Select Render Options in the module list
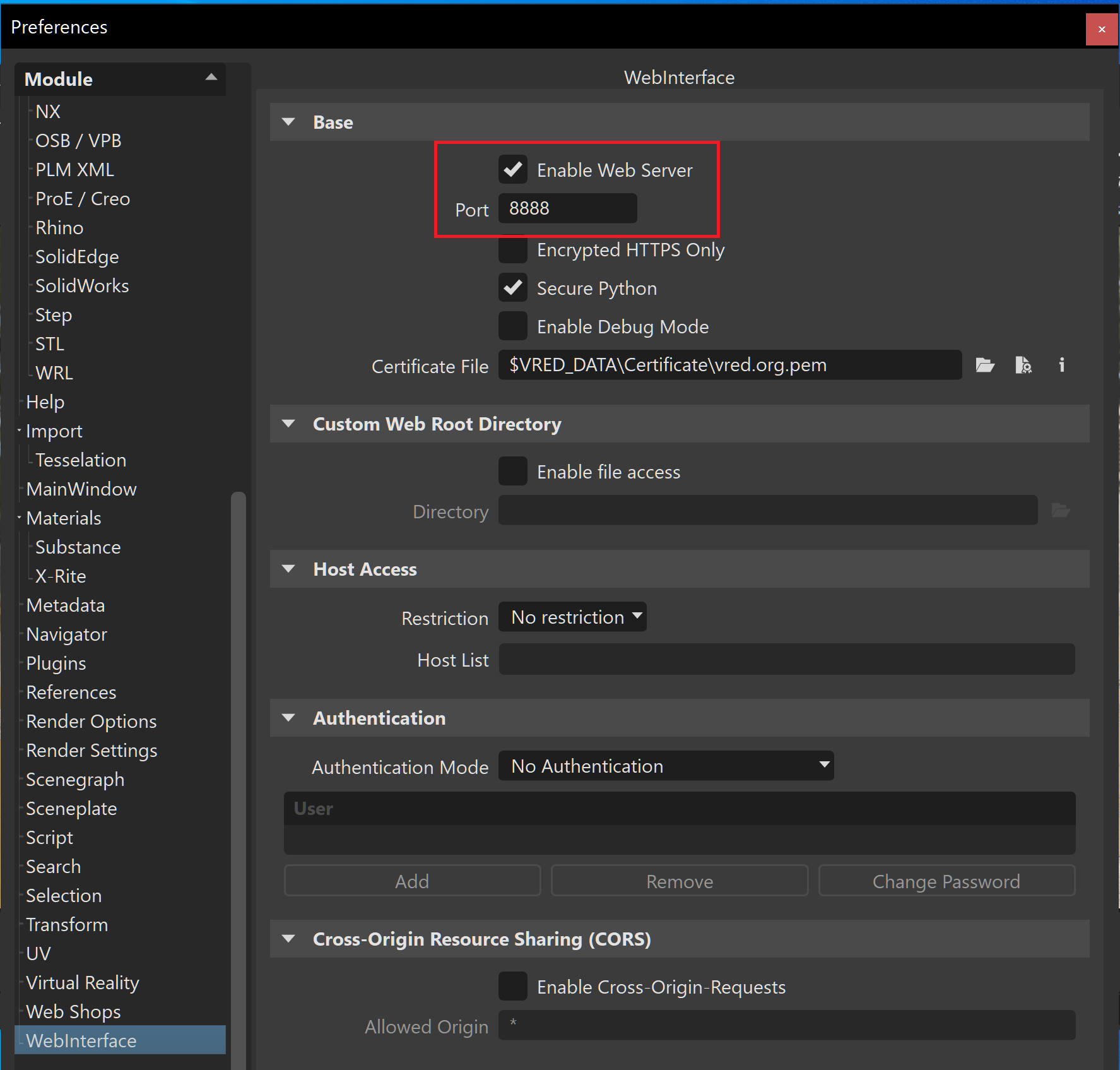The width and height of the screenshot is (1120, 1070). 91,721
